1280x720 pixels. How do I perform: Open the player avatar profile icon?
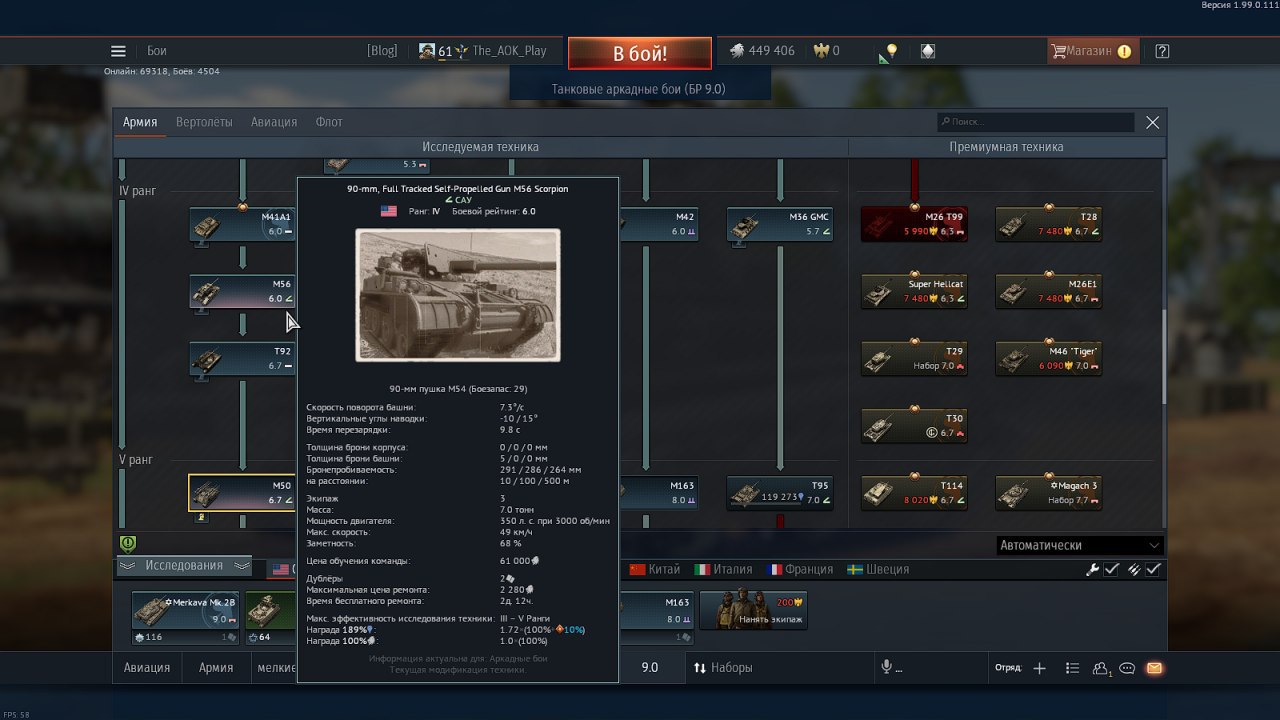pyautogui.click(x=427, y=51)
